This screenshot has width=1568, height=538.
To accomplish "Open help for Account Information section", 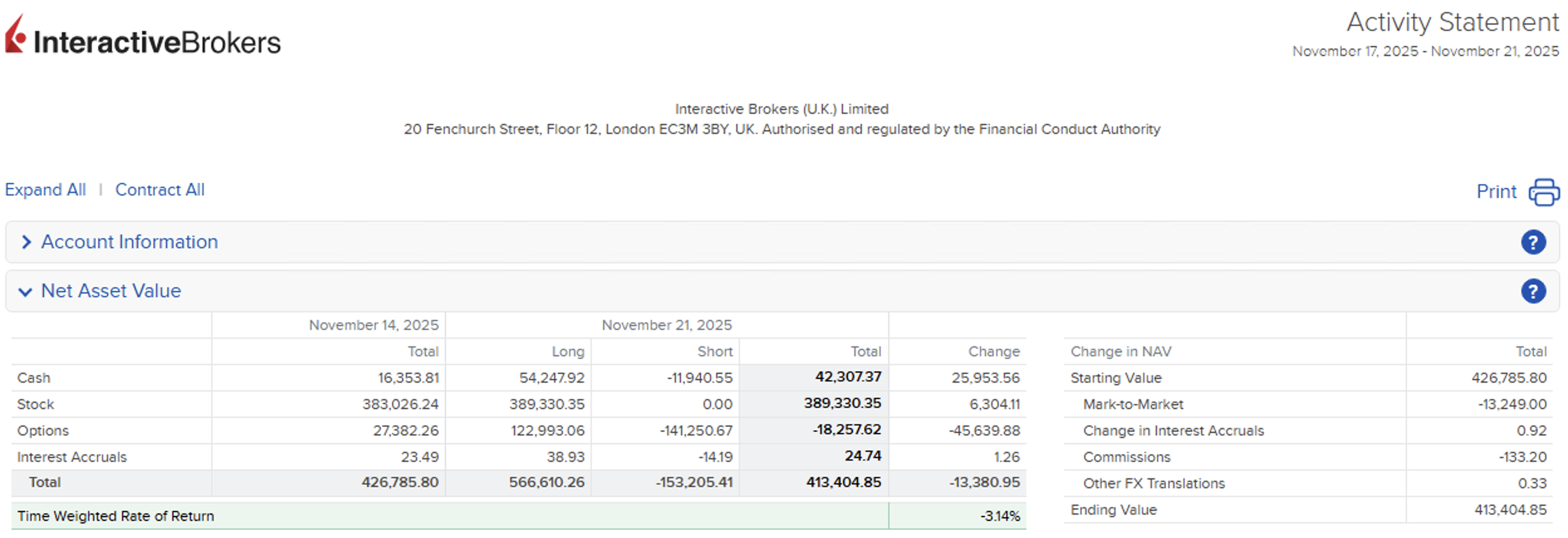I will pos(1532,242).
